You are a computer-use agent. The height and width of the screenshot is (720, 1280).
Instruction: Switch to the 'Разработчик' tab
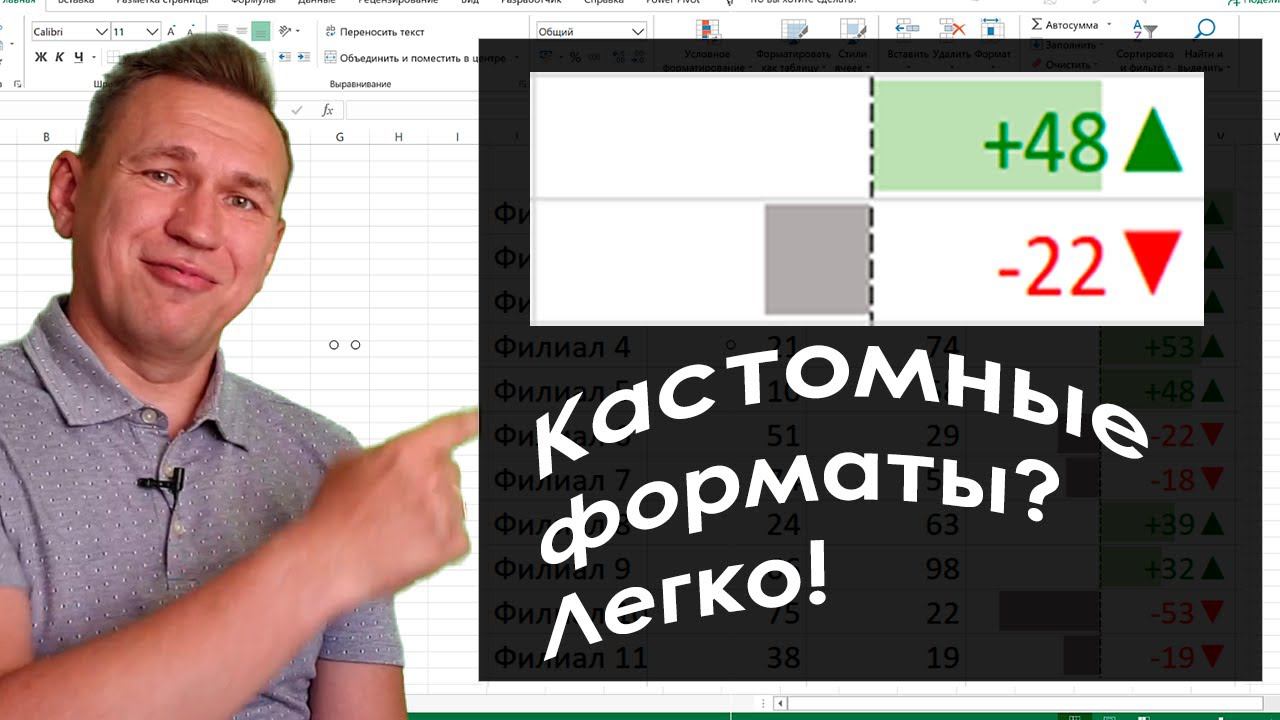[529, 3]
